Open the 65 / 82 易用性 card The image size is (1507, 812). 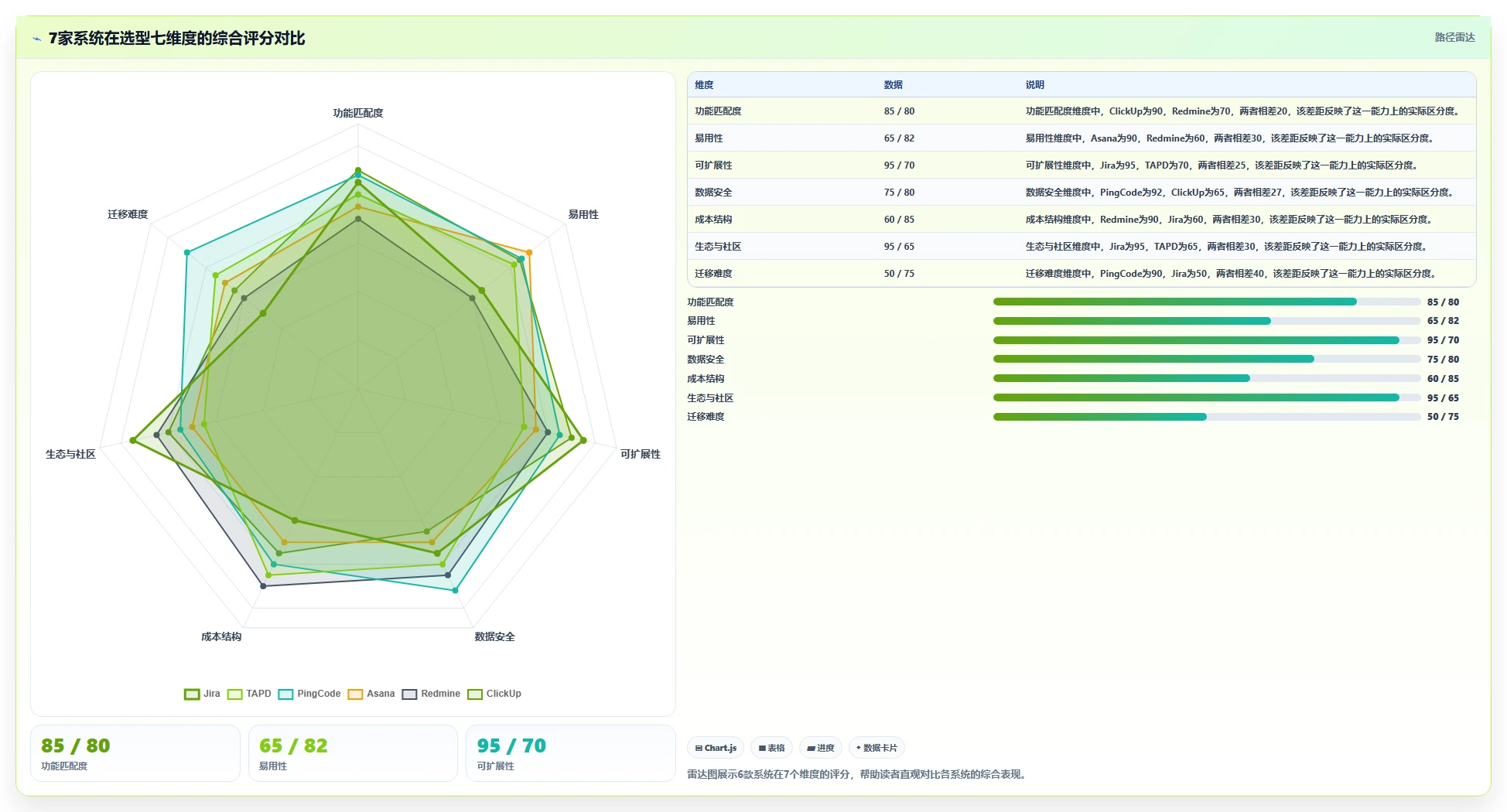pos(353,753)
